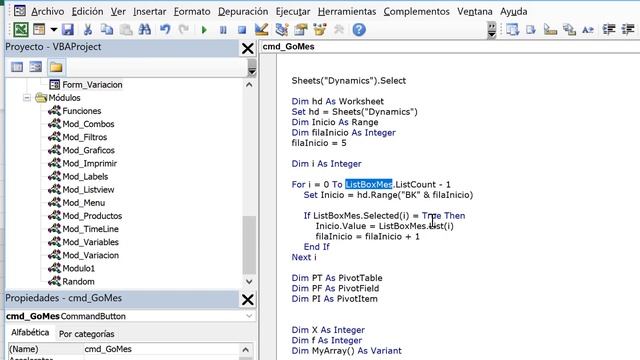Open the Ver menu
This screenshot has height=360, width=640.
(118, 11)
